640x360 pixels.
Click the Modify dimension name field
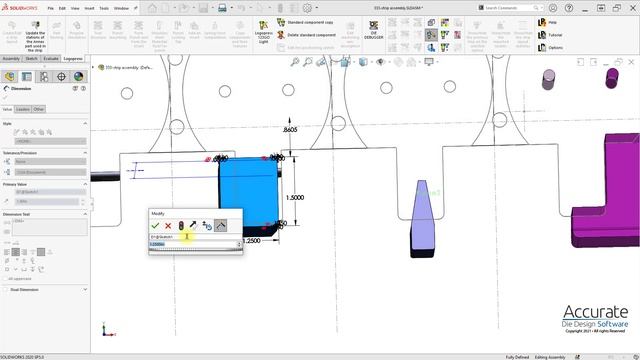coord(195,237)
